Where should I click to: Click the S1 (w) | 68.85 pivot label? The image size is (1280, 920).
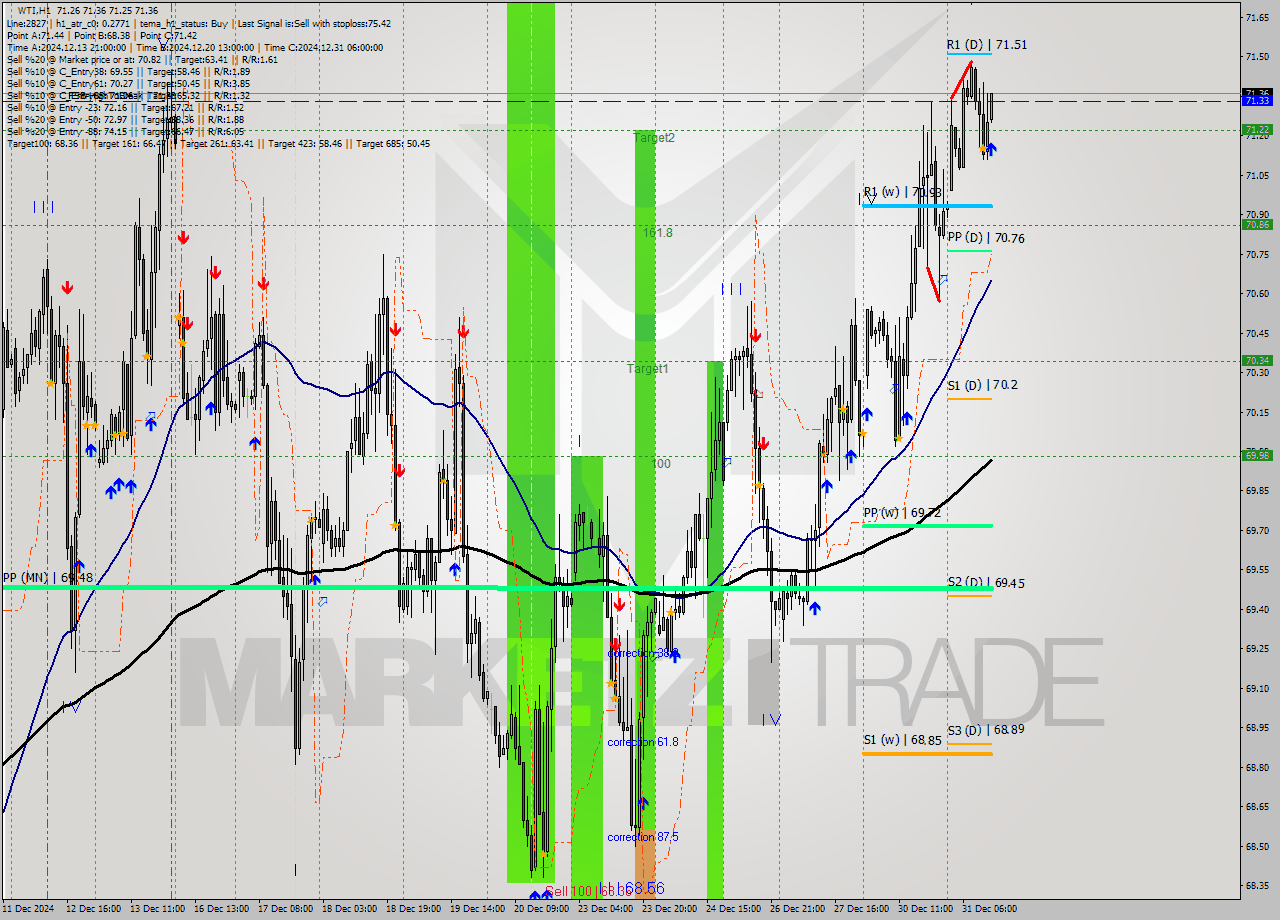903,740
